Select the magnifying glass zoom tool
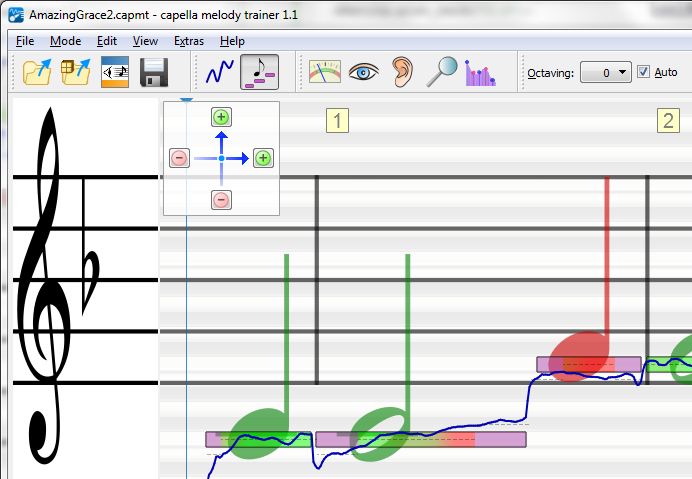Viewport: 692px width, 479px height. [441, 72]
